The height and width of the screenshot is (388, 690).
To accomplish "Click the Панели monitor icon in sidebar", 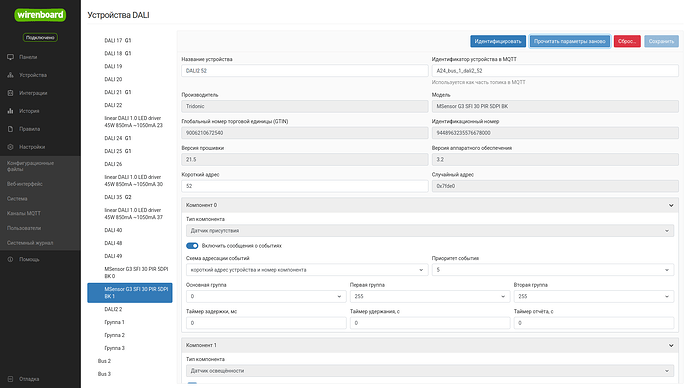I will (x=10, y=57).
